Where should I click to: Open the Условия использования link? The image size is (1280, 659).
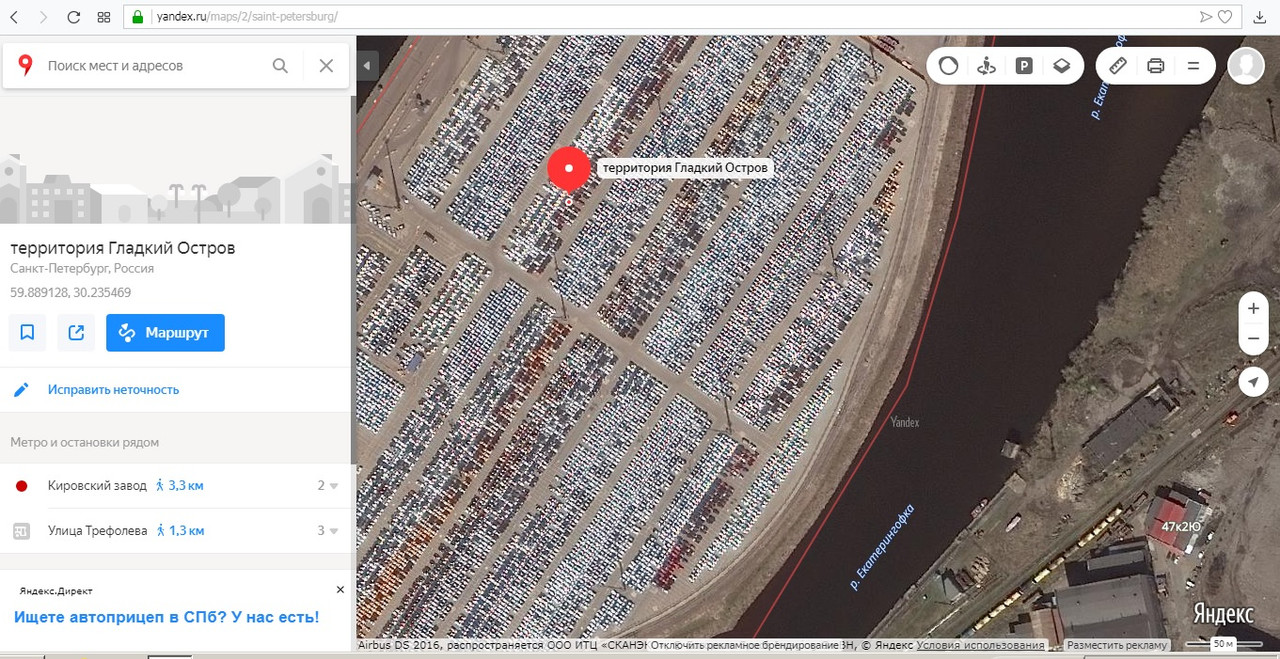980,646
